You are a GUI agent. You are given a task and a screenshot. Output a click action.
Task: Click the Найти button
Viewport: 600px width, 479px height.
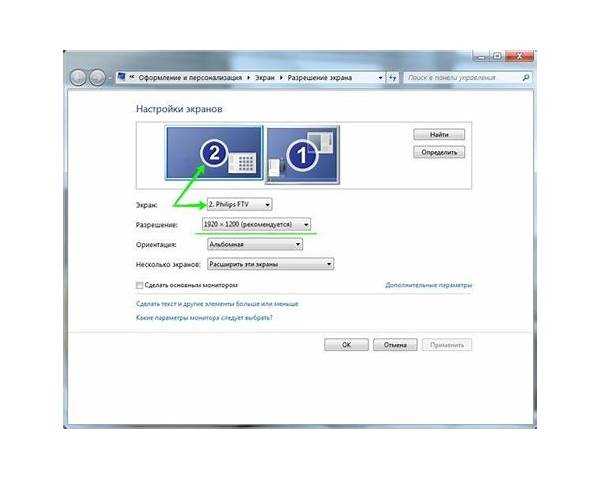click(x=439, y=135)
